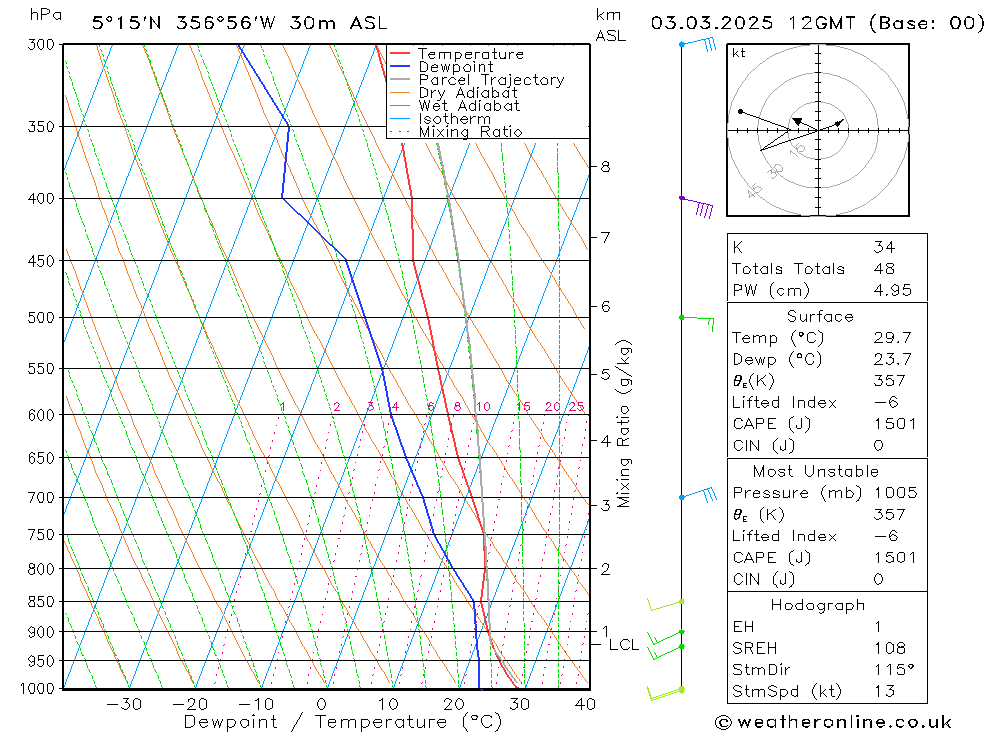Click the Totals Totals value 48
The width and height of the screenshot is (1000, 733).
885,269
